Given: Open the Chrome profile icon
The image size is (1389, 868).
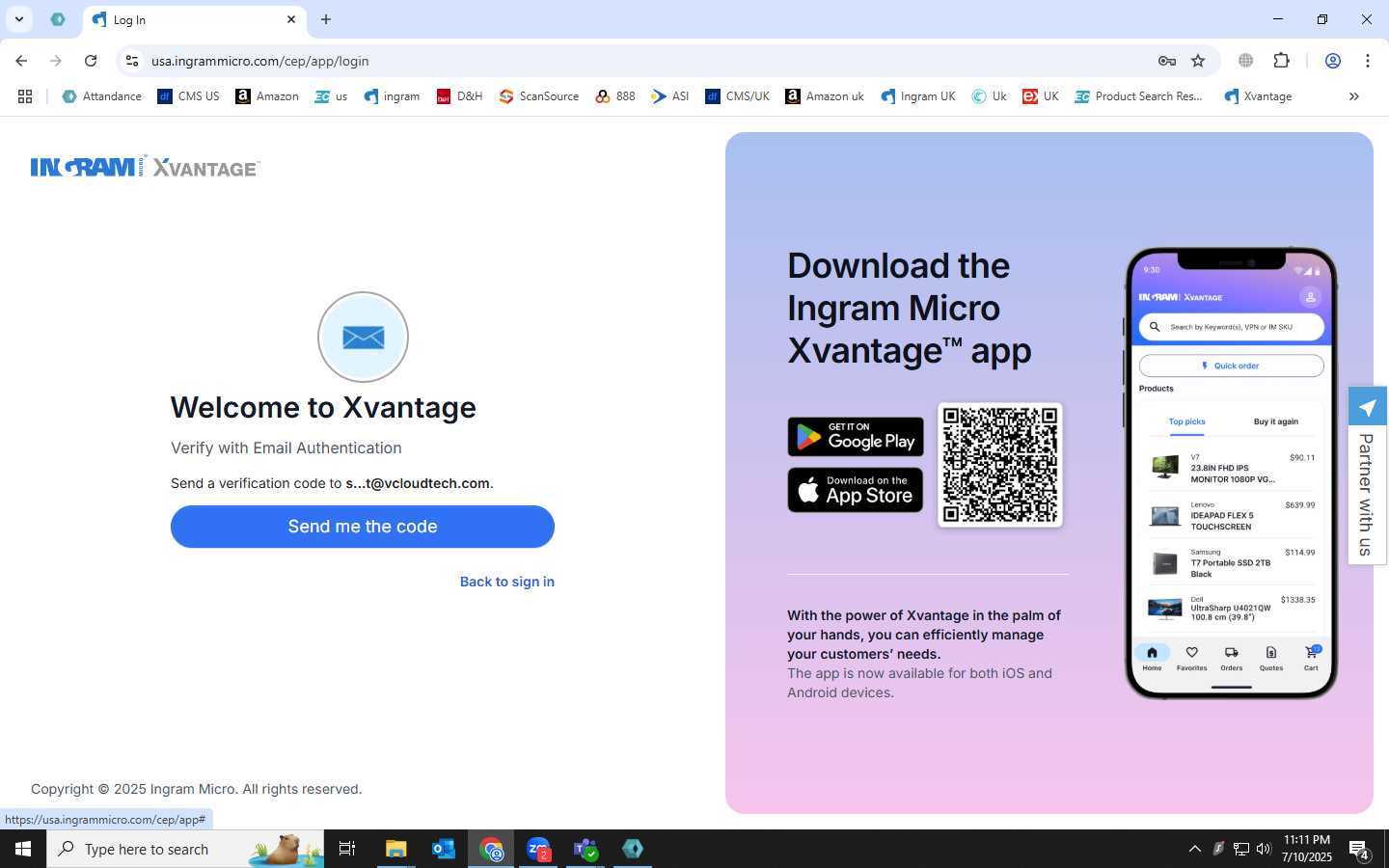Looking at the screenshot, I should tap(1333, 61).
